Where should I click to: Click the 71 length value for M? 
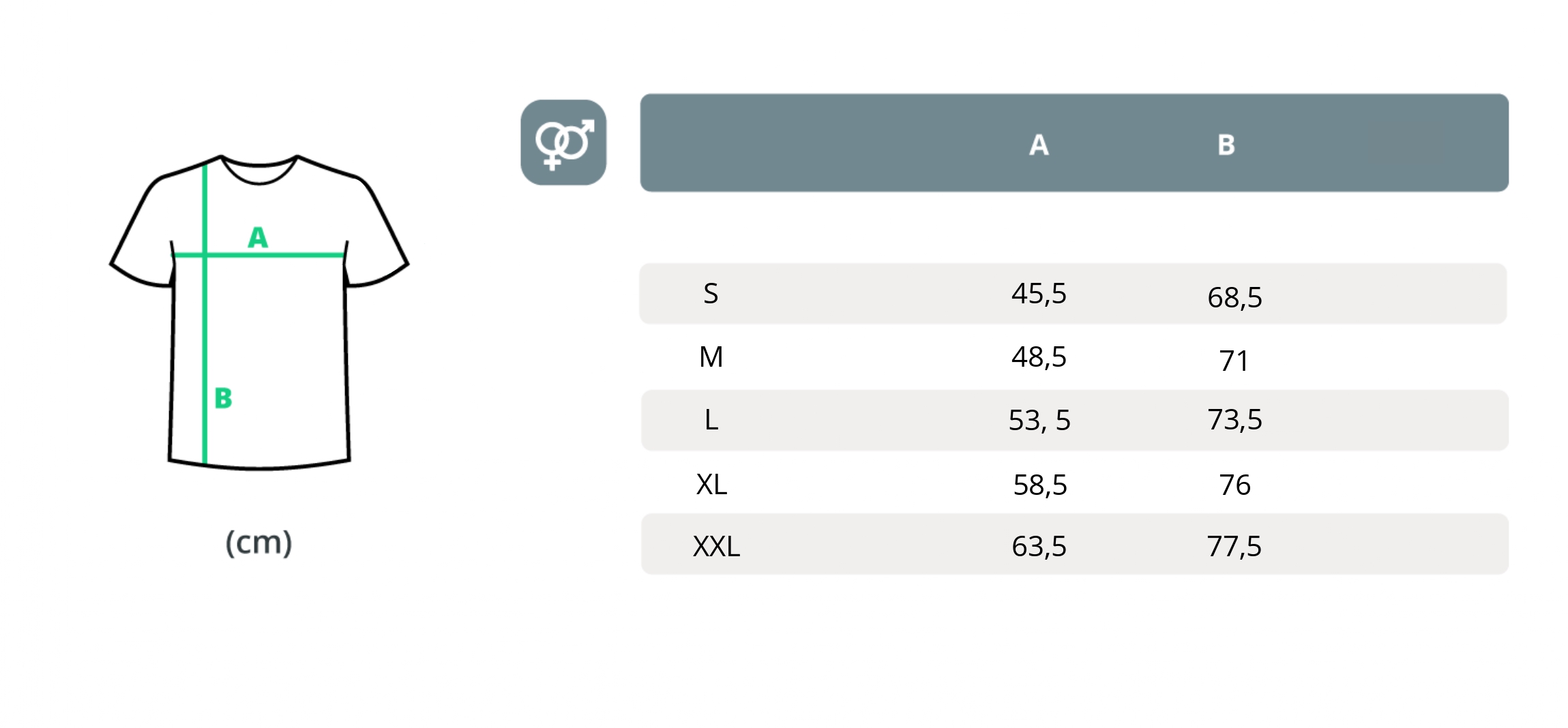pos(1234,361)
